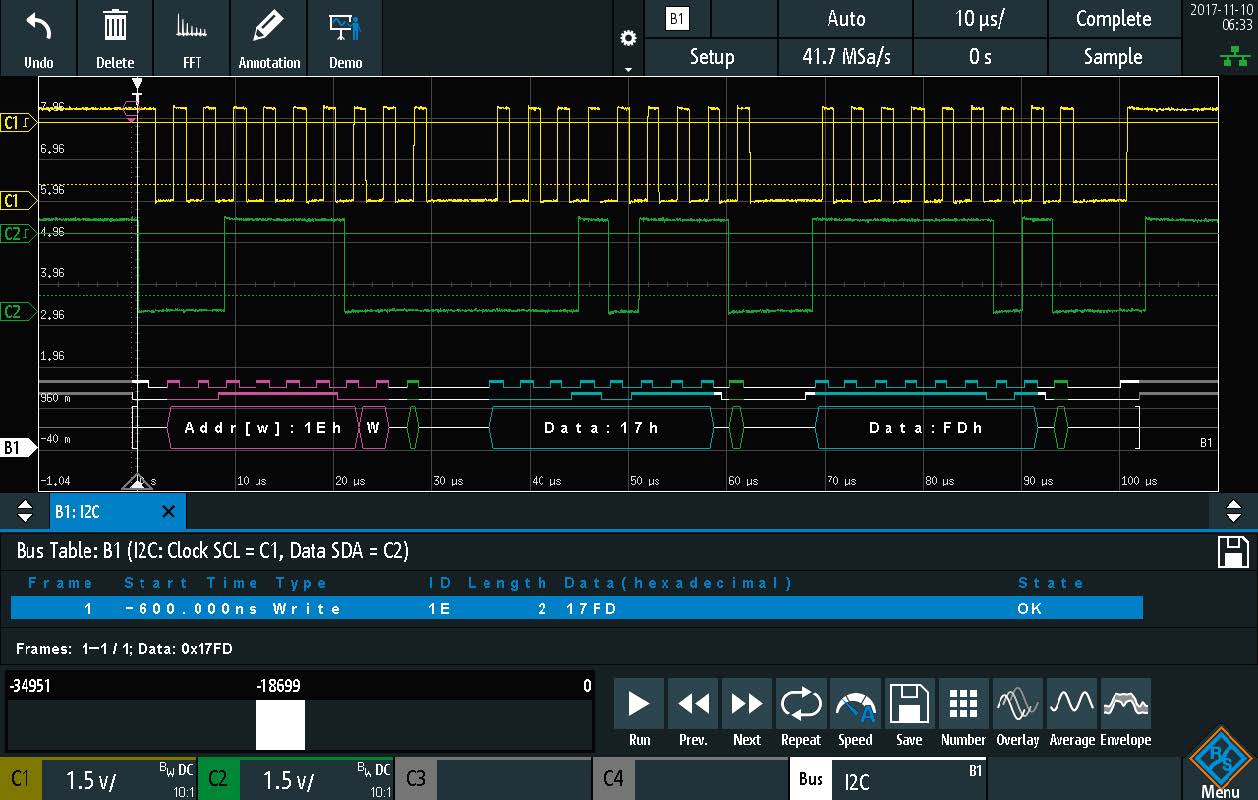Viewport: 1258px width, 800px height.
Task: Expand the left bus table panel arrows
Action: tap(25, 512)
